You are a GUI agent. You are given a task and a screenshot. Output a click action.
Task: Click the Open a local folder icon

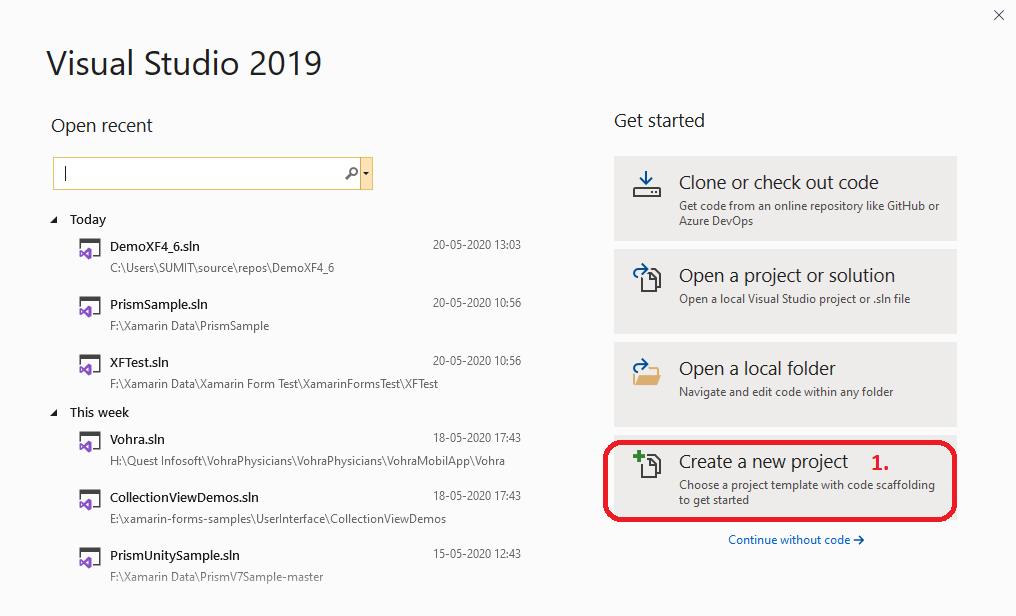click(x=646, y=370)
